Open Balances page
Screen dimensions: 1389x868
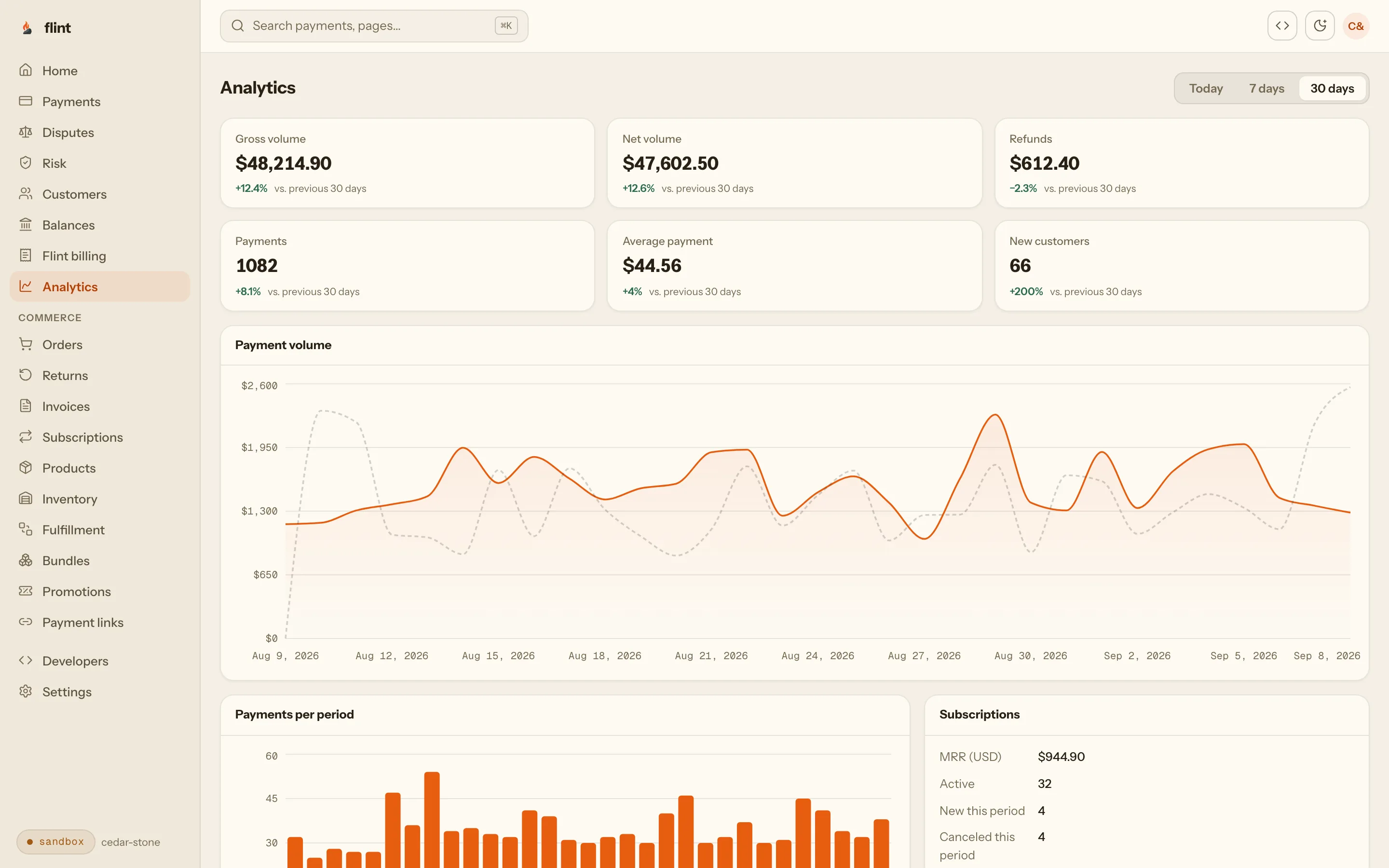point(100,225)
